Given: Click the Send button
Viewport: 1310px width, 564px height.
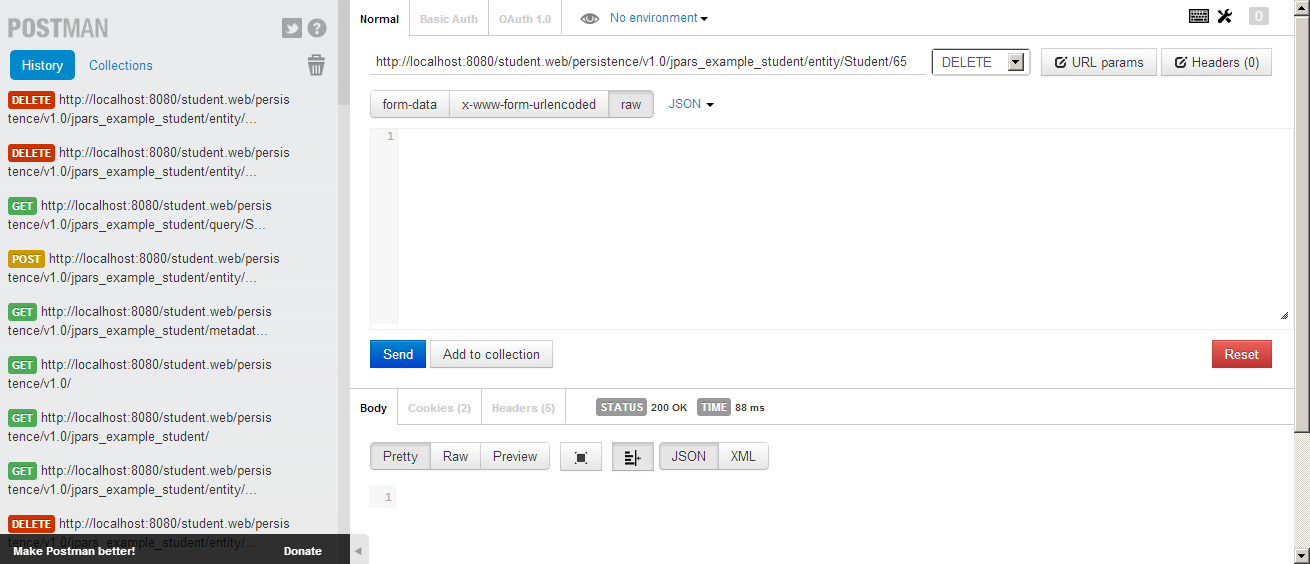Looking at the screenshot, I should point(398,354).
